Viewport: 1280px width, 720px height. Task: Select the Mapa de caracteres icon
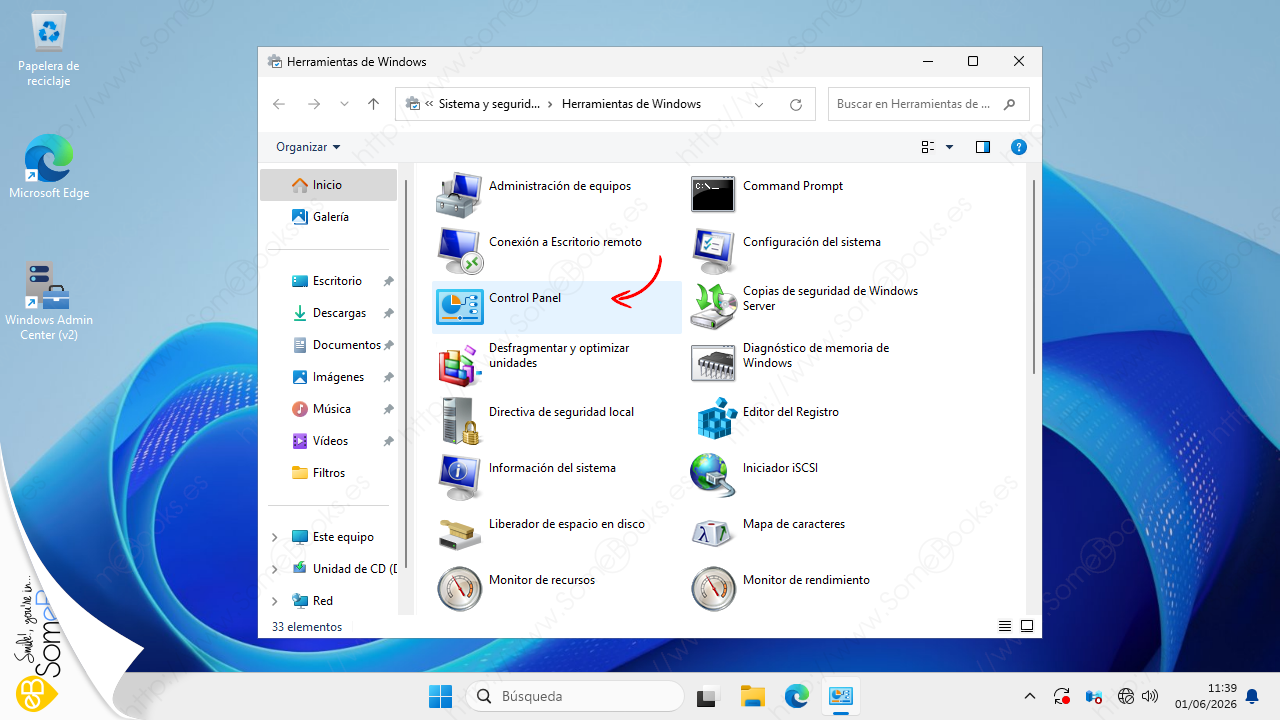[x=713, y=531]
